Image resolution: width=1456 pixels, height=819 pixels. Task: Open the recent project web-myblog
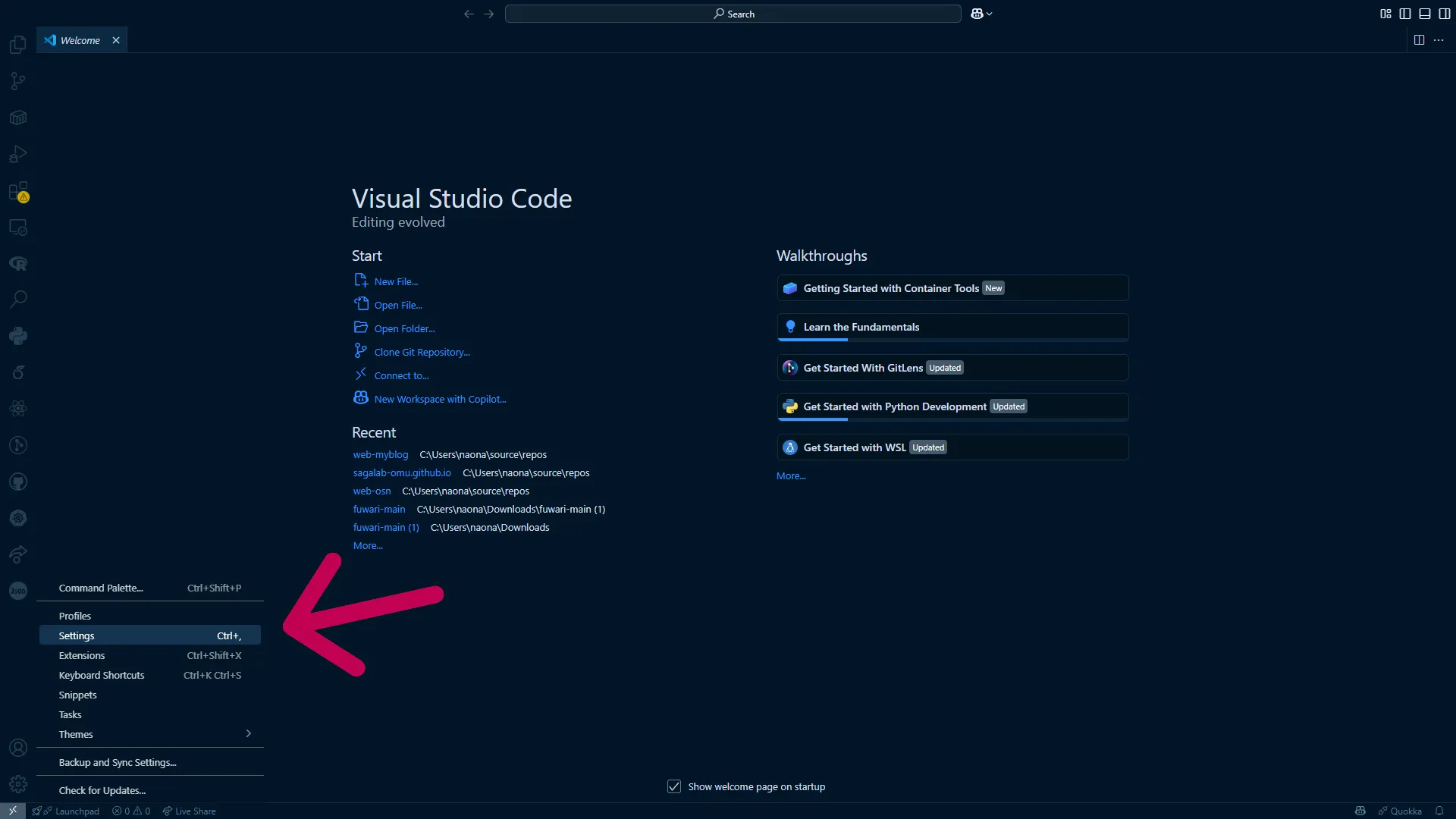tap(380, 454)
